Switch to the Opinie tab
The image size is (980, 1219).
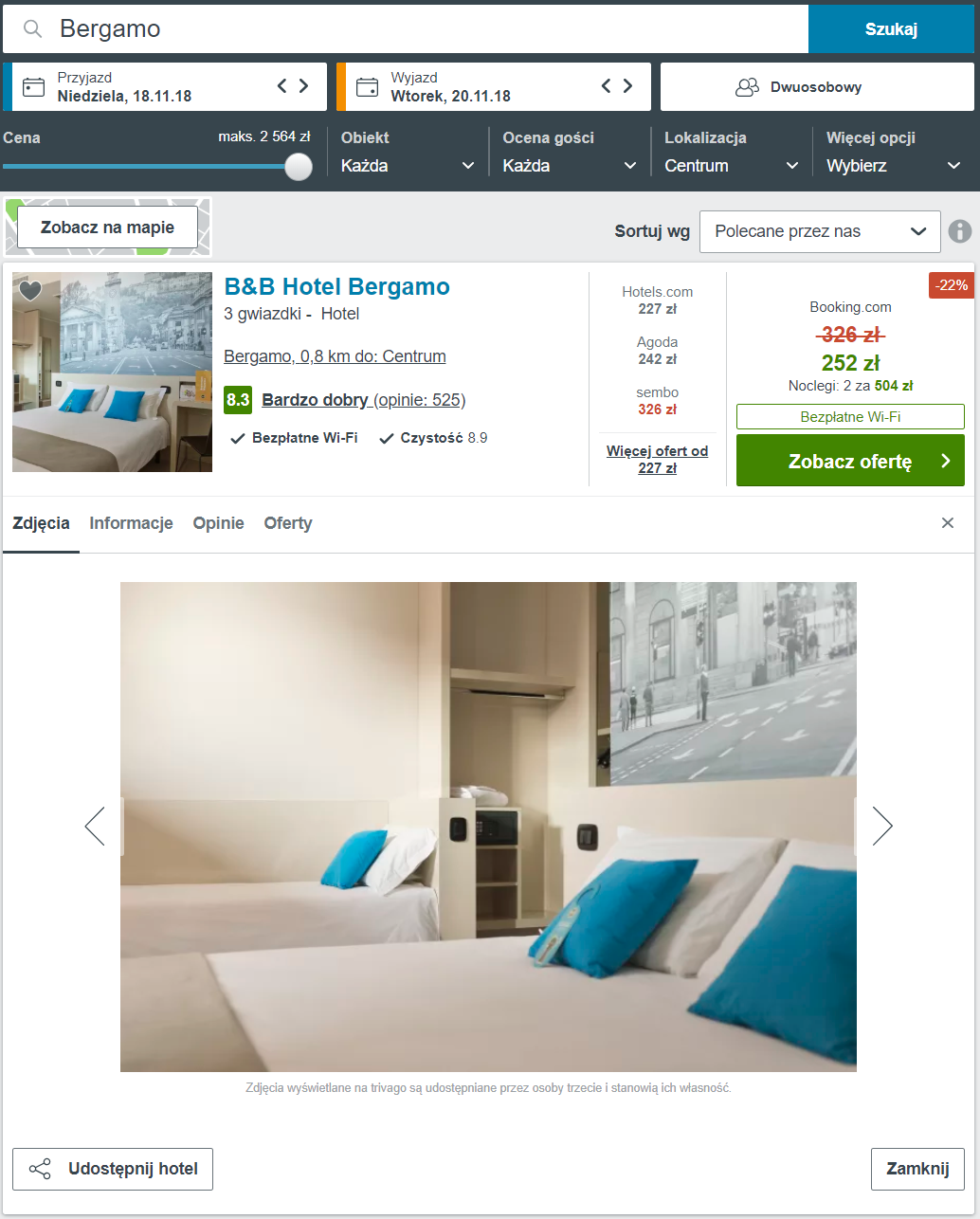(219, 523)
